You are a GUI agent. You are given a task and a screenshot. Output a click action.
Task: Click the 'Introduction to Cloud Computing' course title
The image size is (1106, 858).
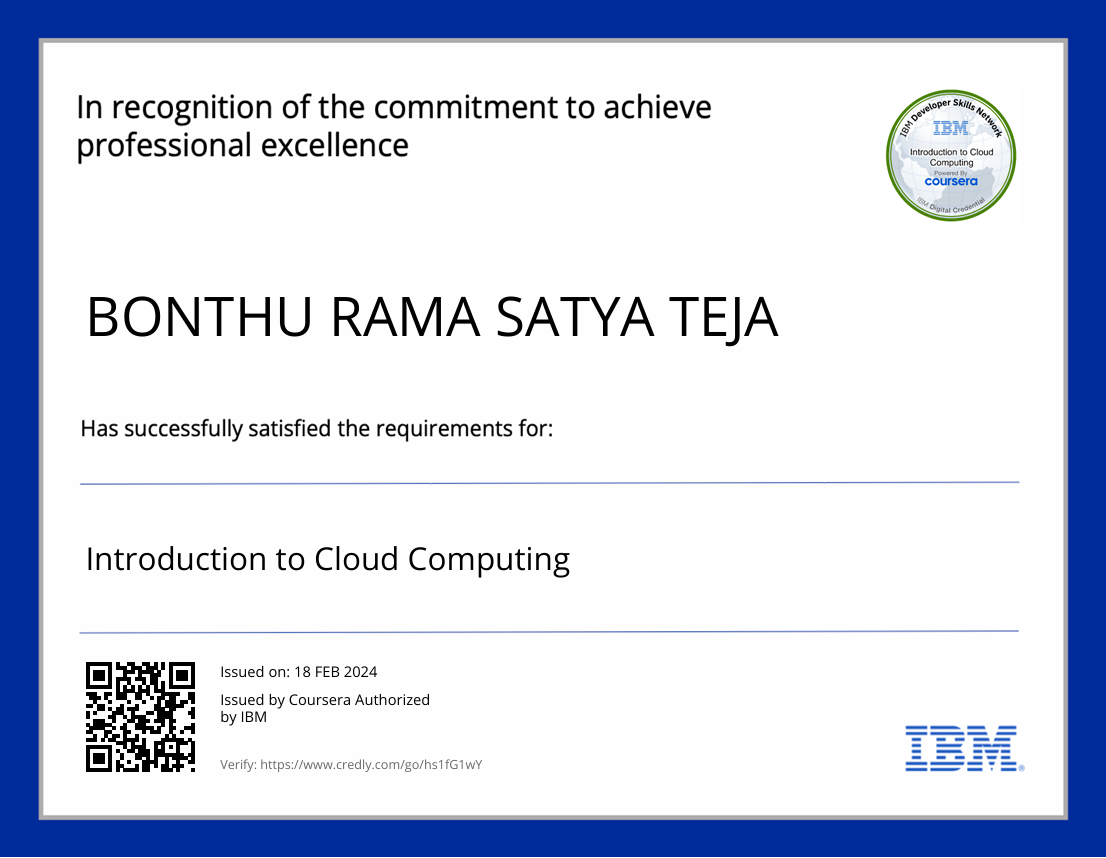(328, 560)
